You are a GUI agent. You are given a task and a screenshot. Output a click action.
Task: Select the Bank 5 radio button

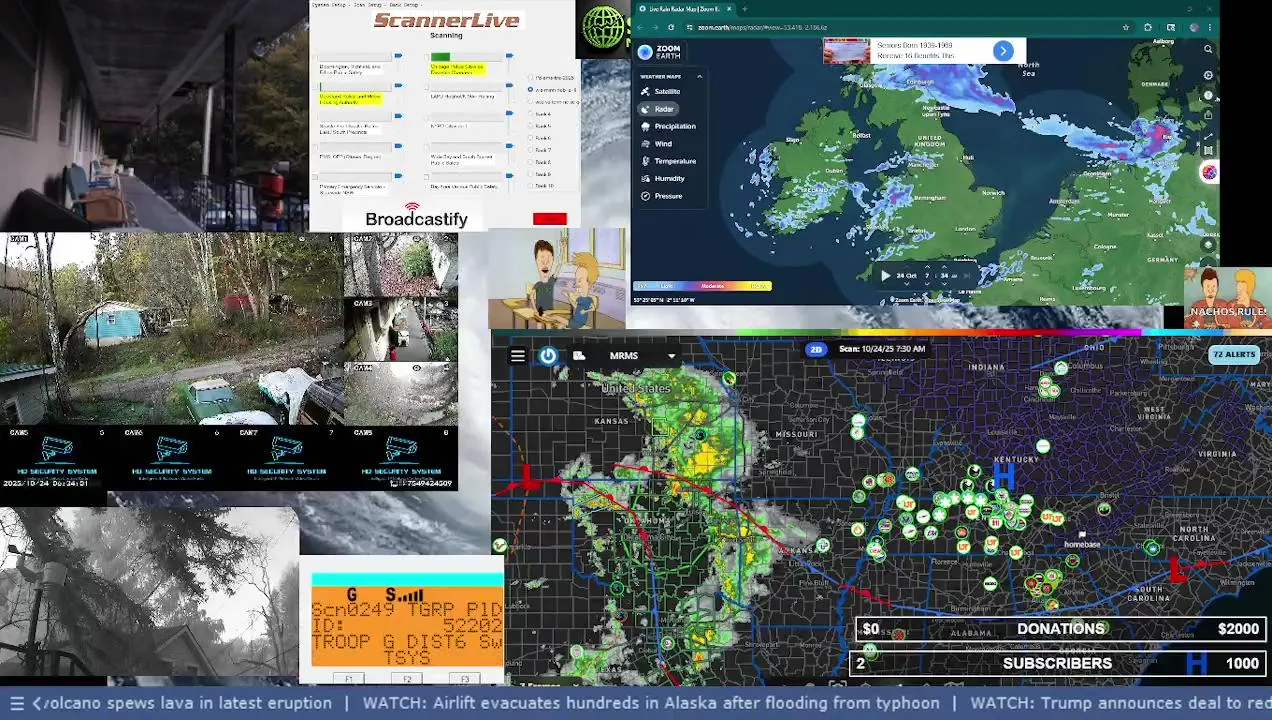point(531,126)
